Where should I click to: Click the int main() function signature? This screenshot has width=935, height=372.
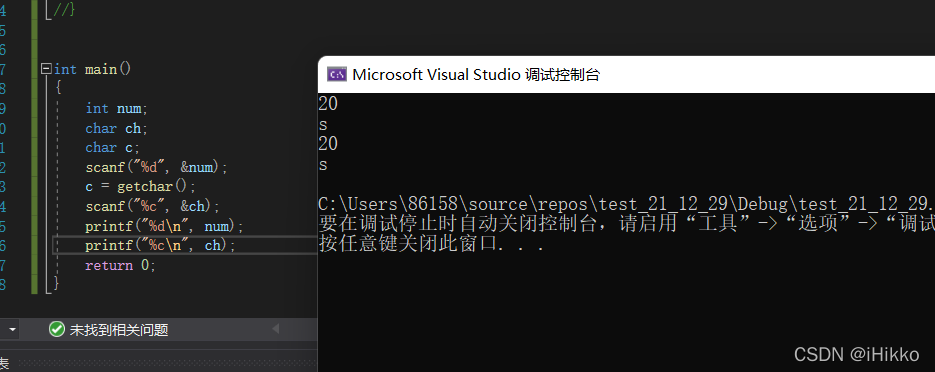pyautogui.click(x=92, y=69)
